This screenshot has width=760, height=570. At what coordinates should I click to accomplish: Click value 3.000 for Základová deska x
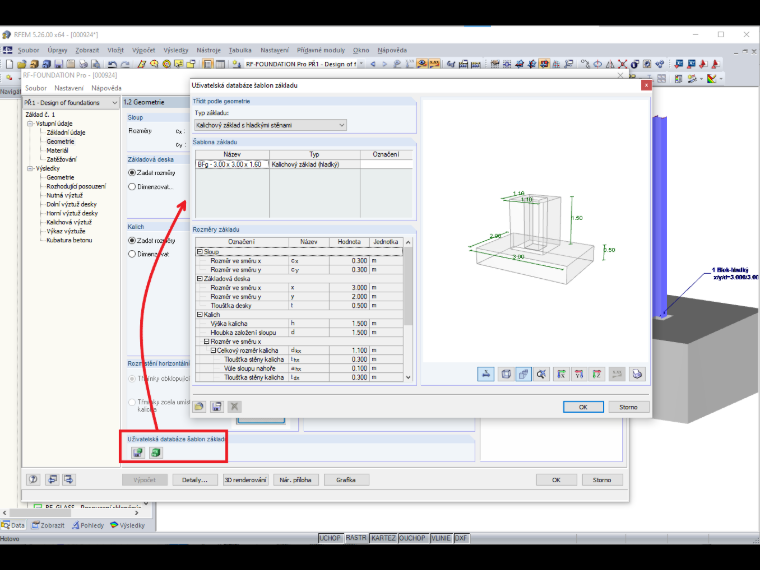(349, 287)
